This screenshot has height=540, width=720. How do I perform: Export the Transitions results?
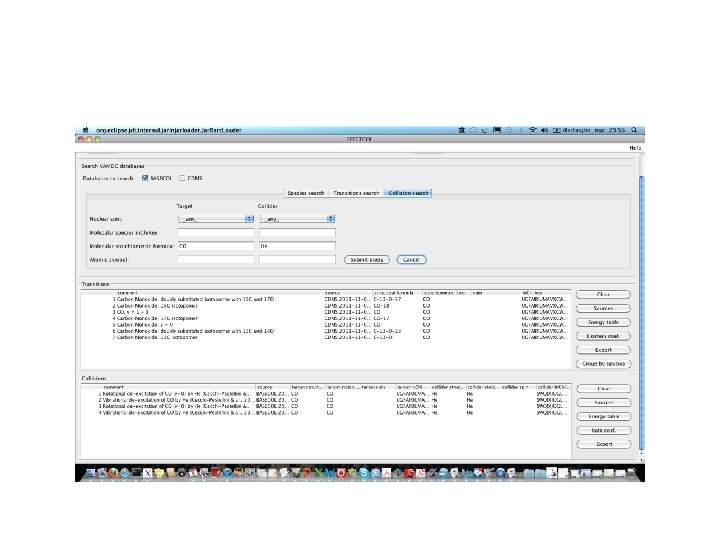(603, 350)
